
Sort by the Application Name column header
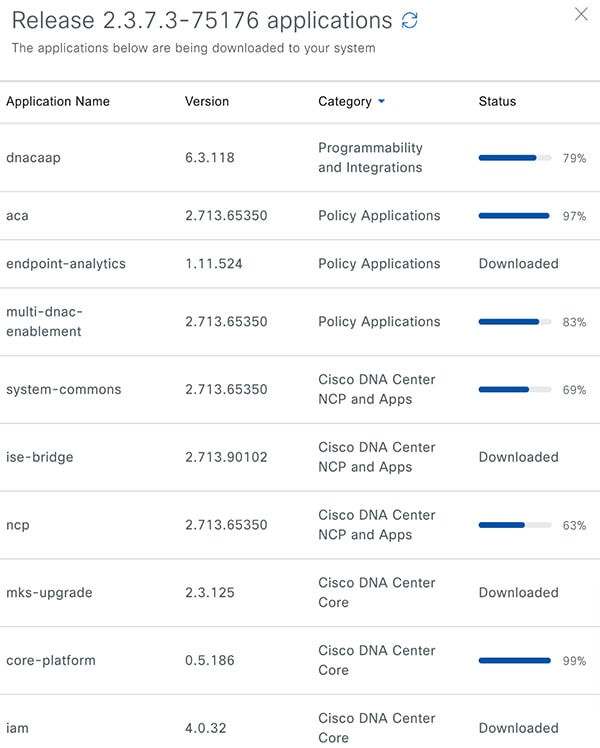tap(58, 101)
